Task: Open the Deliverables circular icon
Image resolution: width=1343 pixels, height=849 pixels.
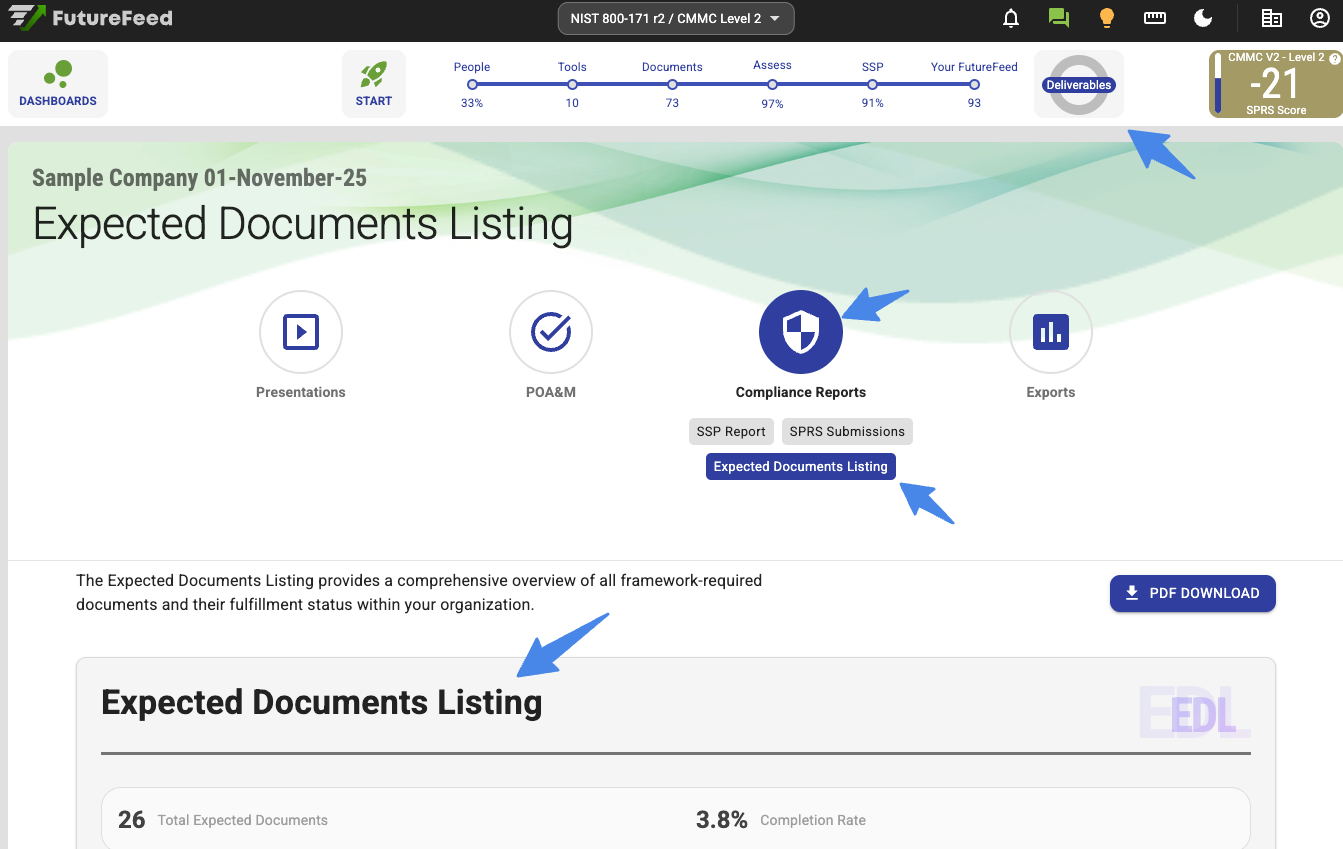Action: (x=1078, y=85)
